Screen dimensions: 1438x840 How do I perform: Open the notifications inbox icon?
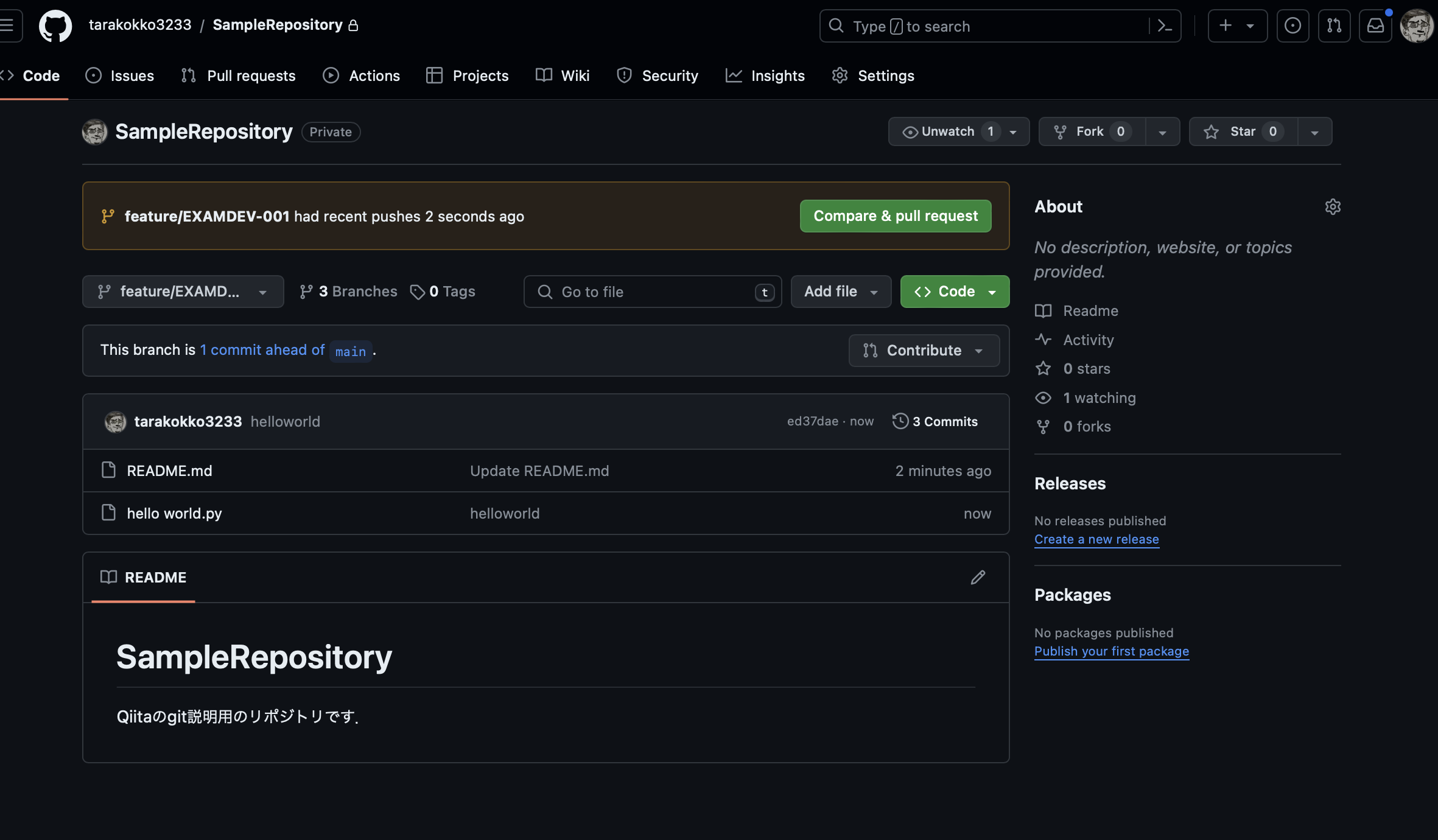(x=1376, y=26)
